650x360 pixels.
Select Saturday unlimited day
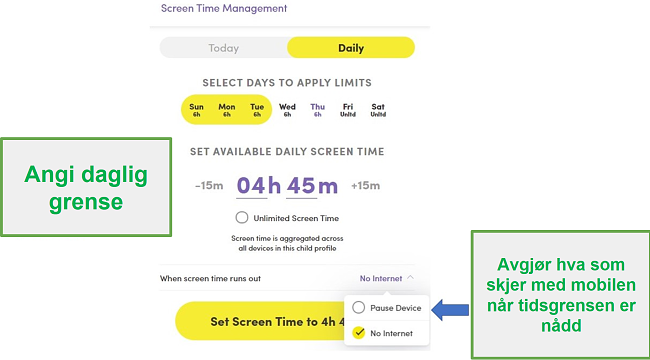click(x=378, y=110)
